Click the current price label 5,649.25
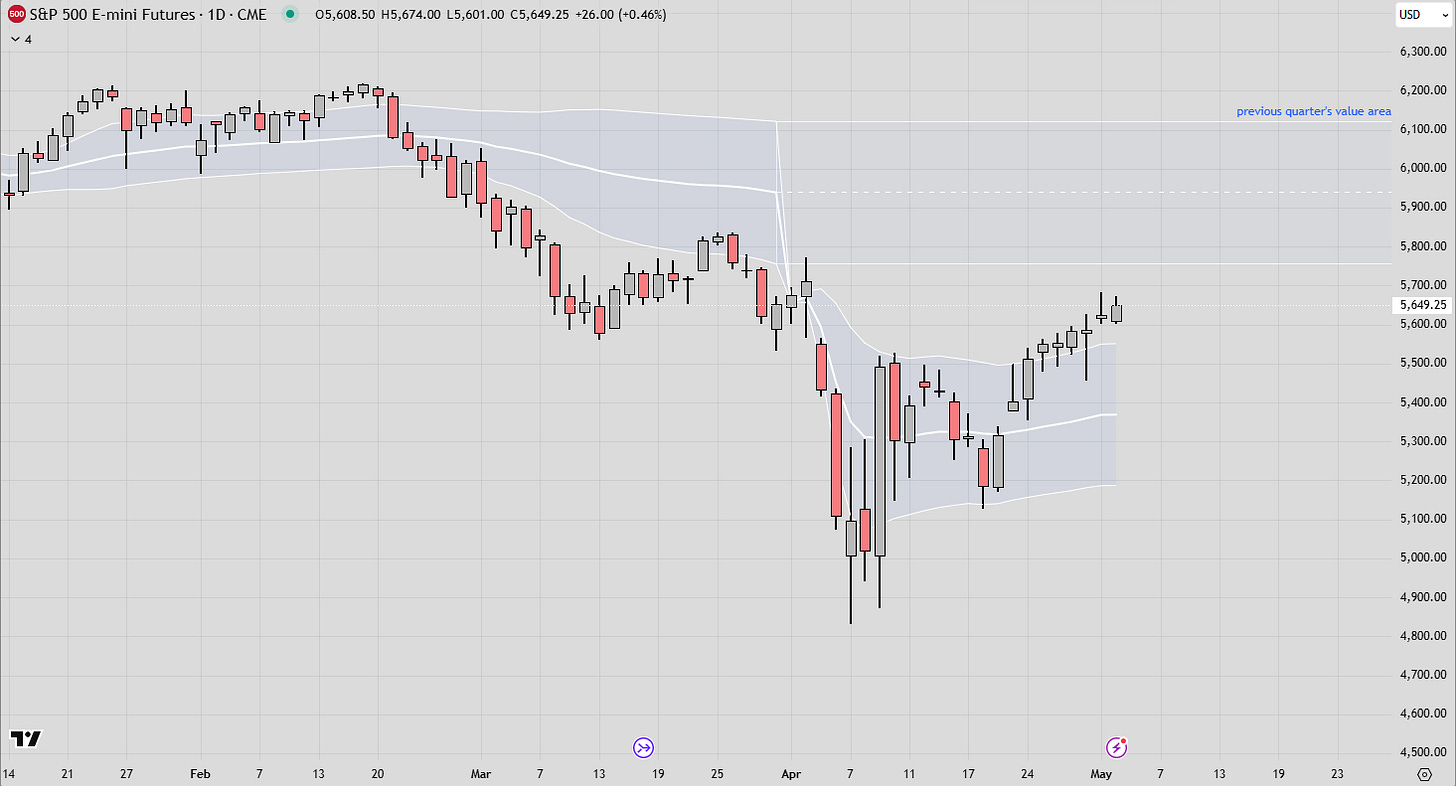Screen dimensions: 1456x786 pos(1423,305)
